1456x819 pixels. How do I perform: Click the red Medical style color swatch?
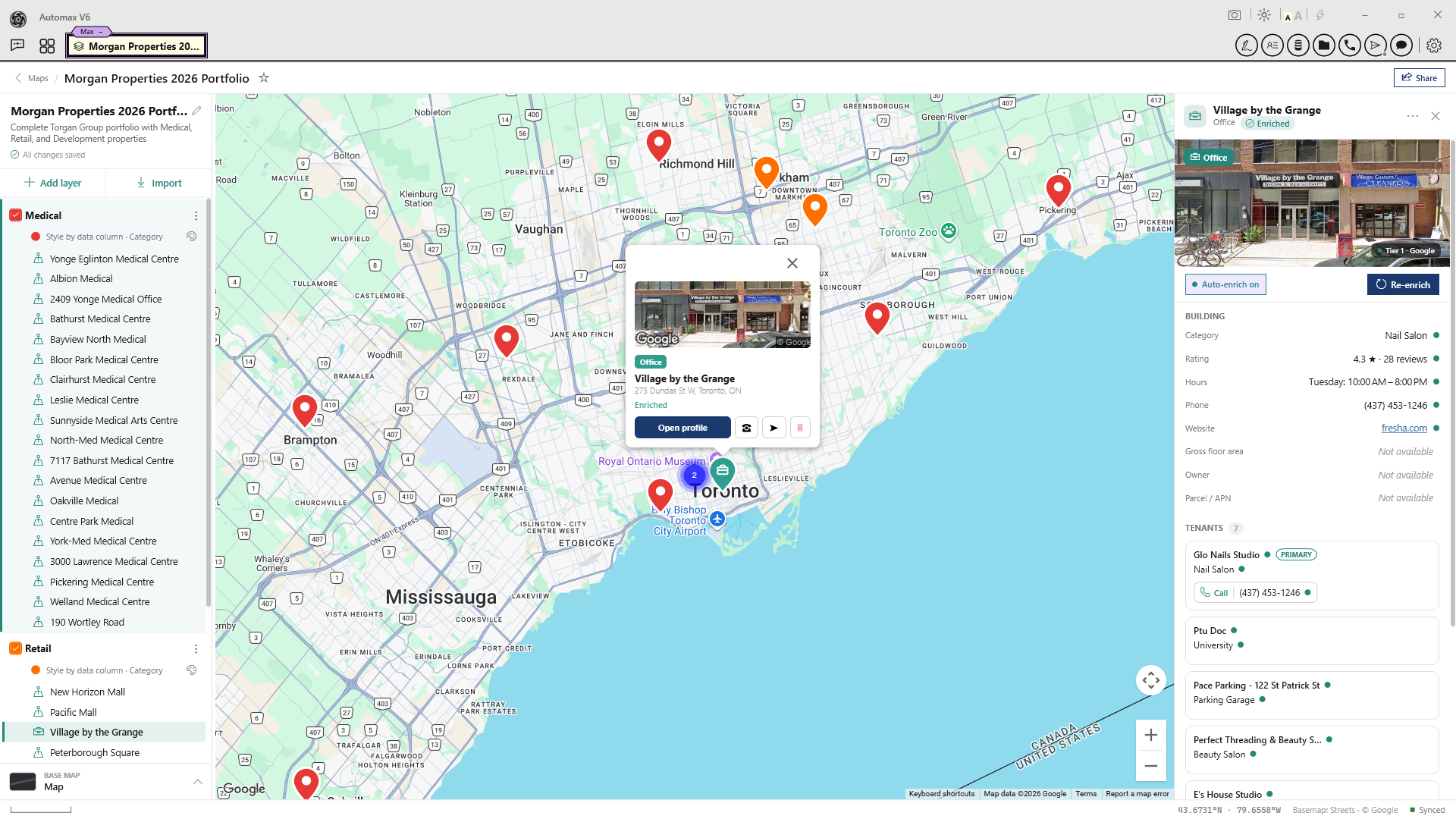(36, 237)
